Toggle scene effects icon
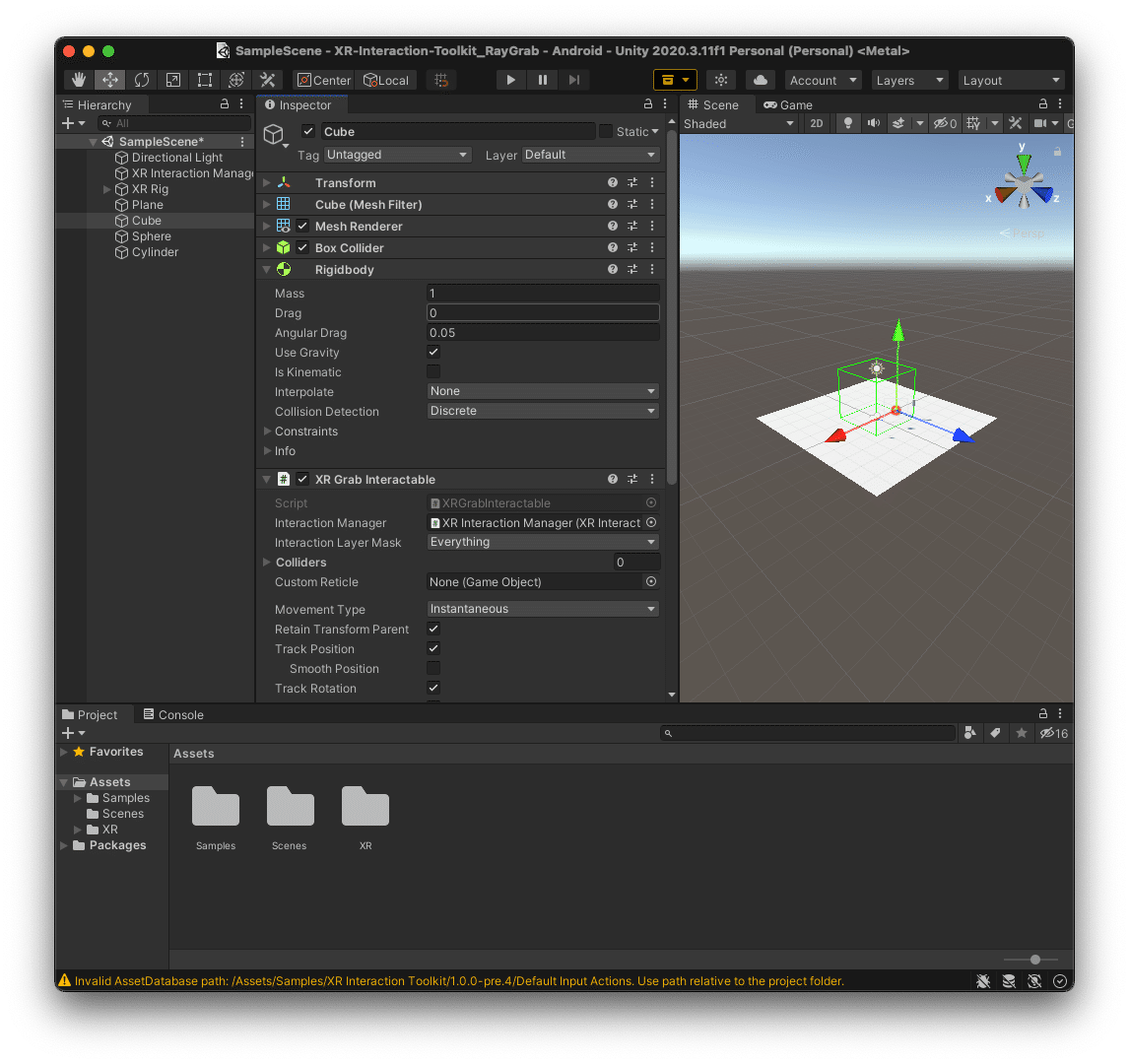 click(898, 124)
